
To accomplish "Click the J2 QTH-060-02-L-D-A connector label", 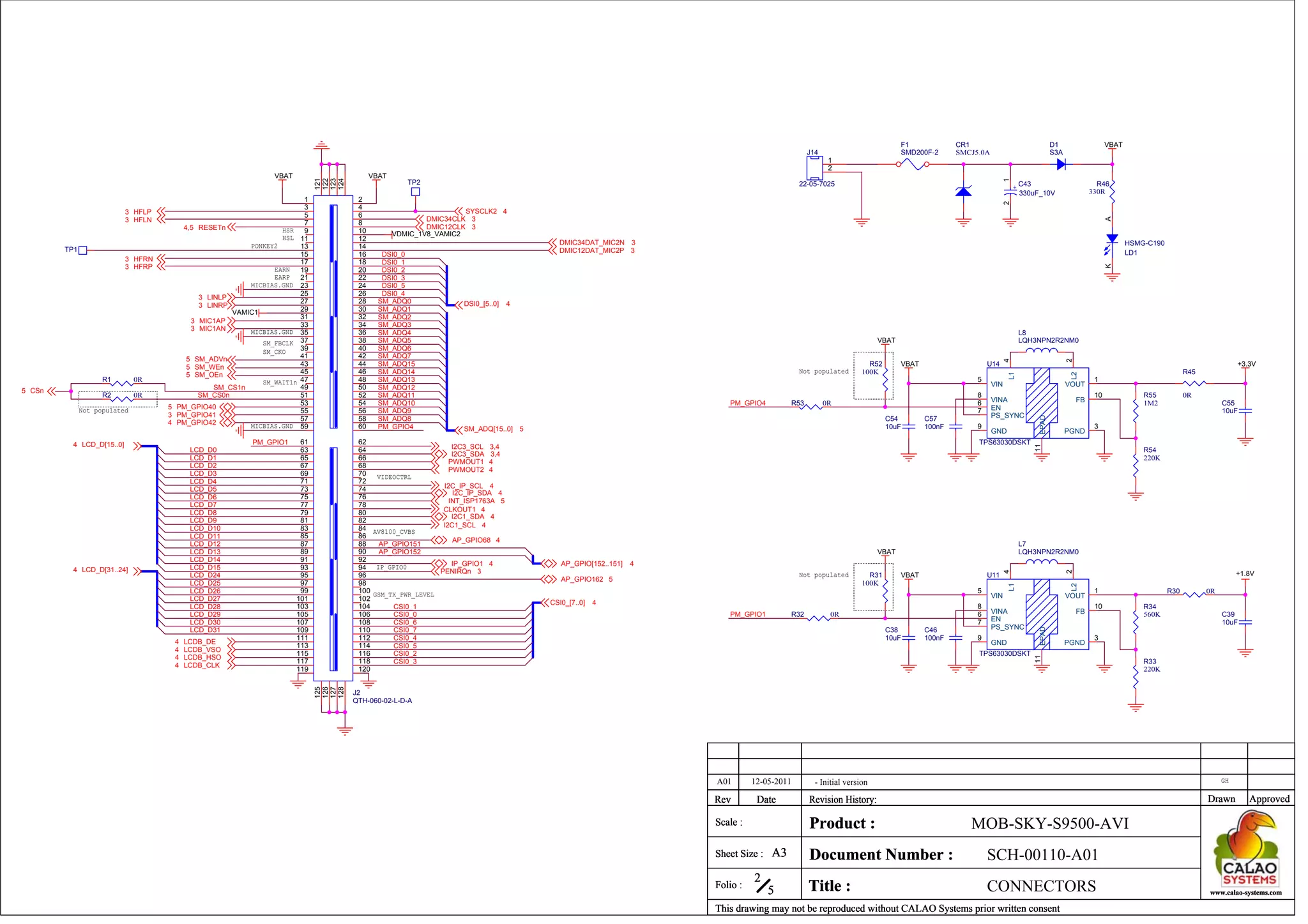I will [382, 701].
